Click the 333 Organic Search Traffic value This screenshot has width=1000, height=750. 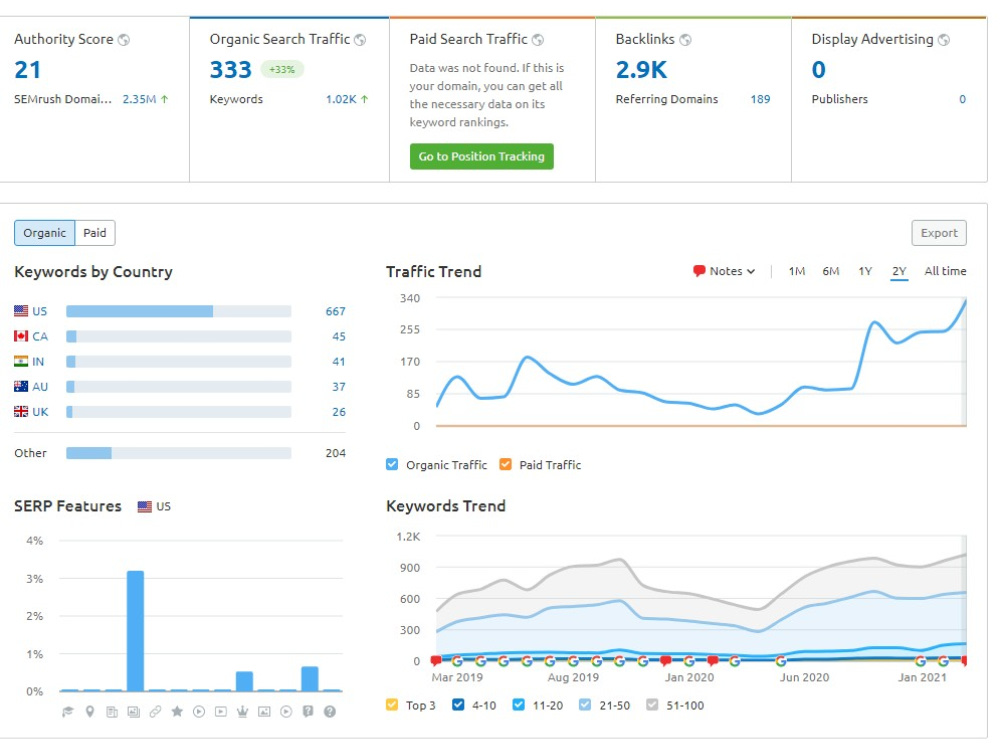[231, 70]
